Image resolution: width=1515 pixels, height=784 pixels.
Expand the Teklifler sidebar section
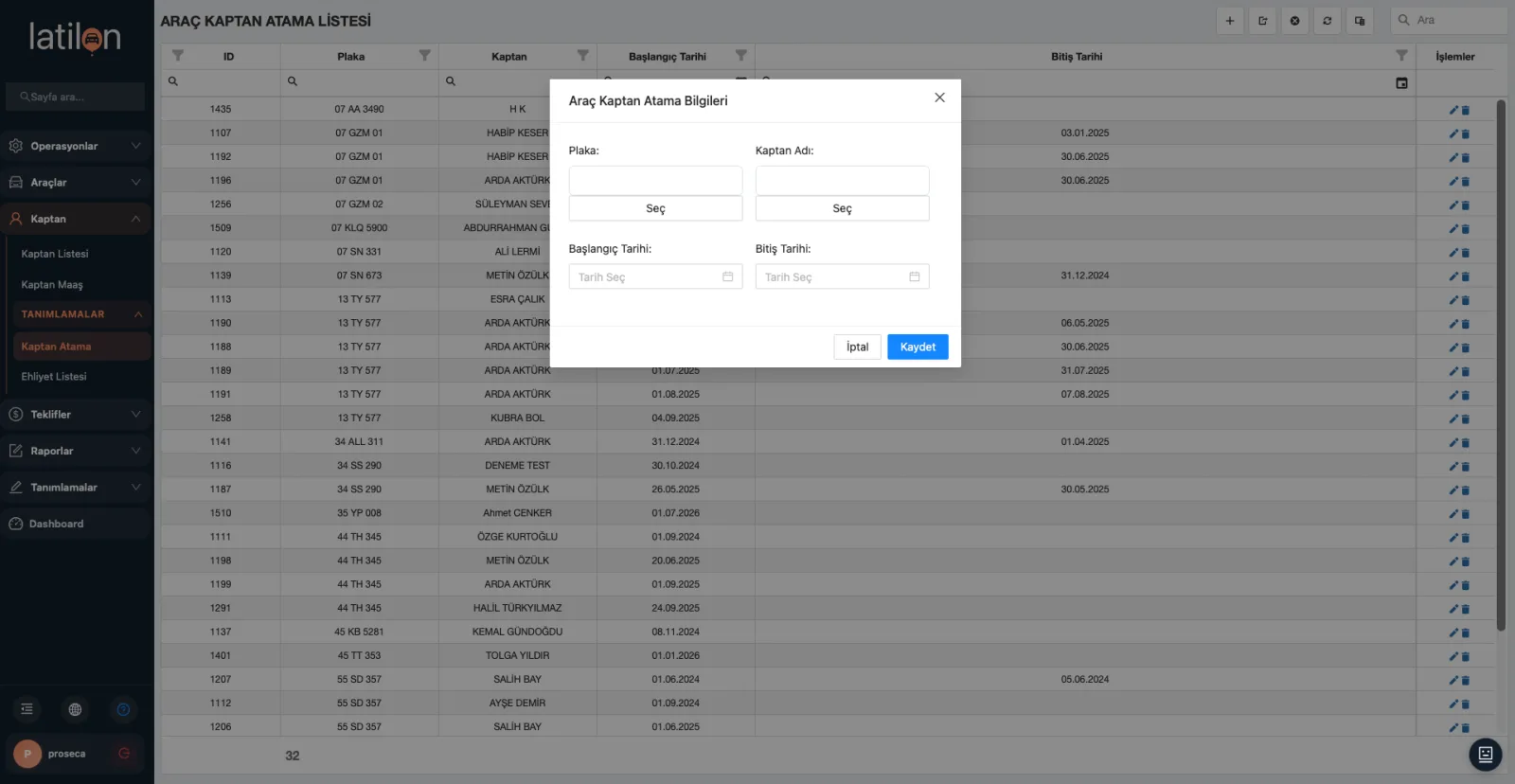76,415
